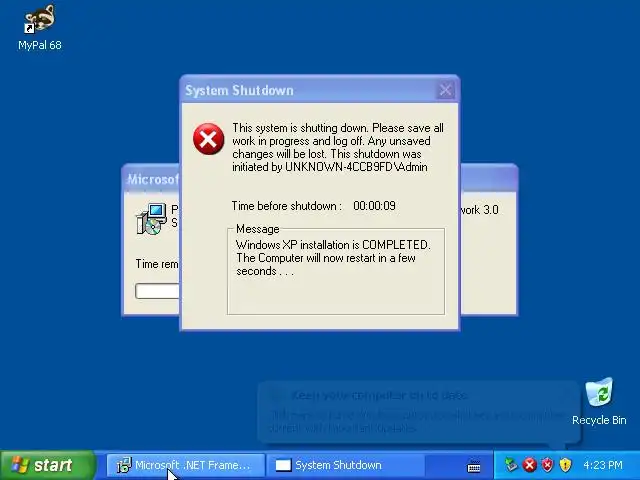Click the 'Keep your computer up to date' balloon

418,412
